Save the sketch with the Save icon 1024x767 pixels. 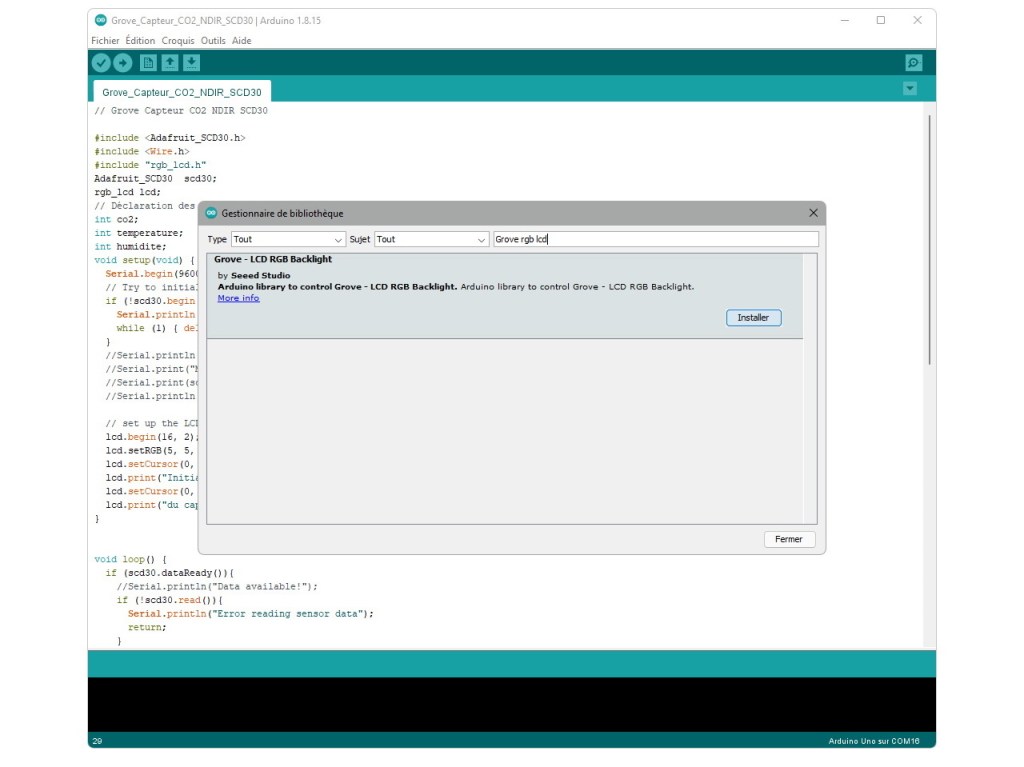pyautogui.click(x=191, y=63)
